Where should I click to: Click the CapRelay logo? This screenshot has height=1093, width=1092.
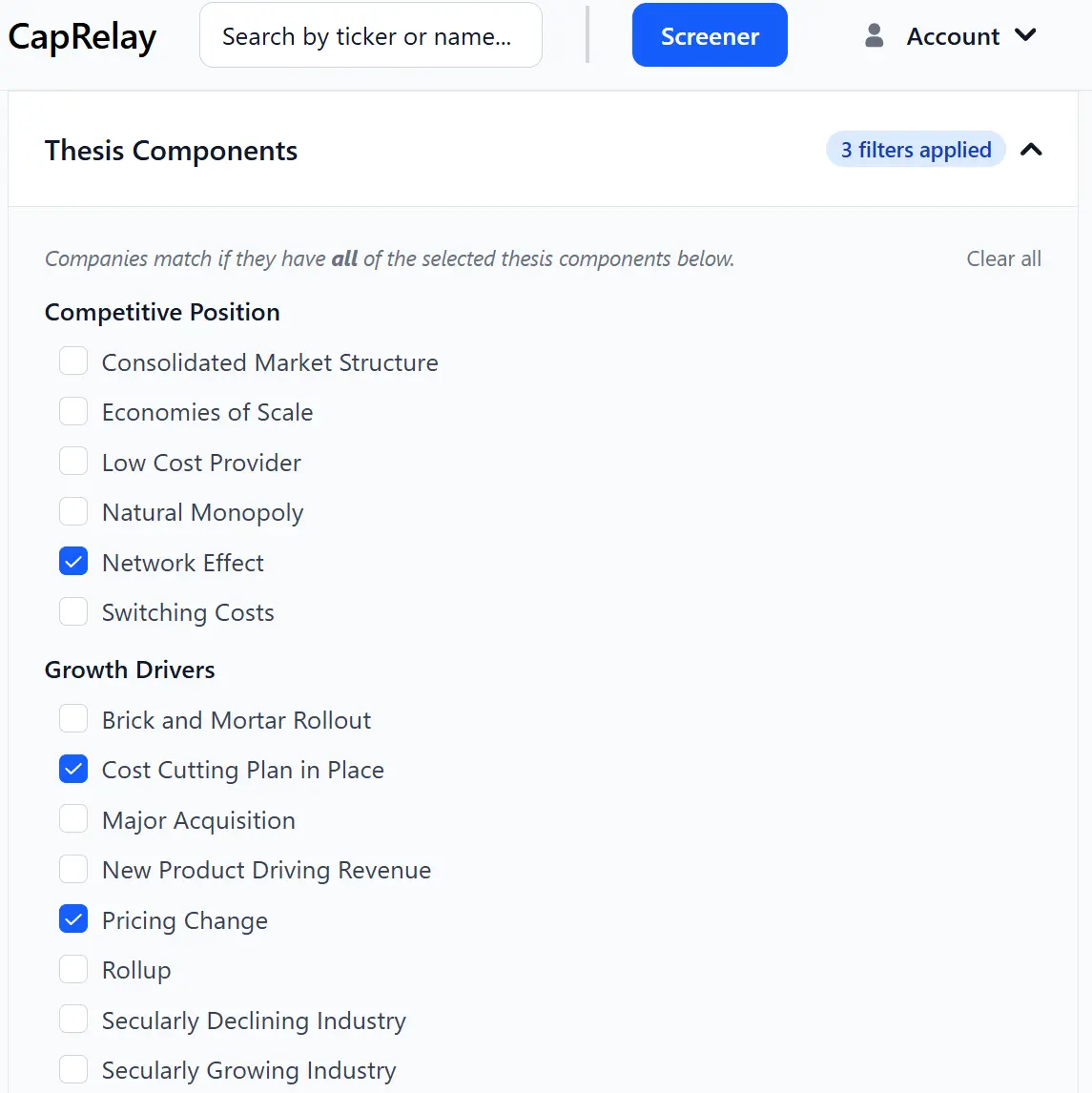[82, 35]
